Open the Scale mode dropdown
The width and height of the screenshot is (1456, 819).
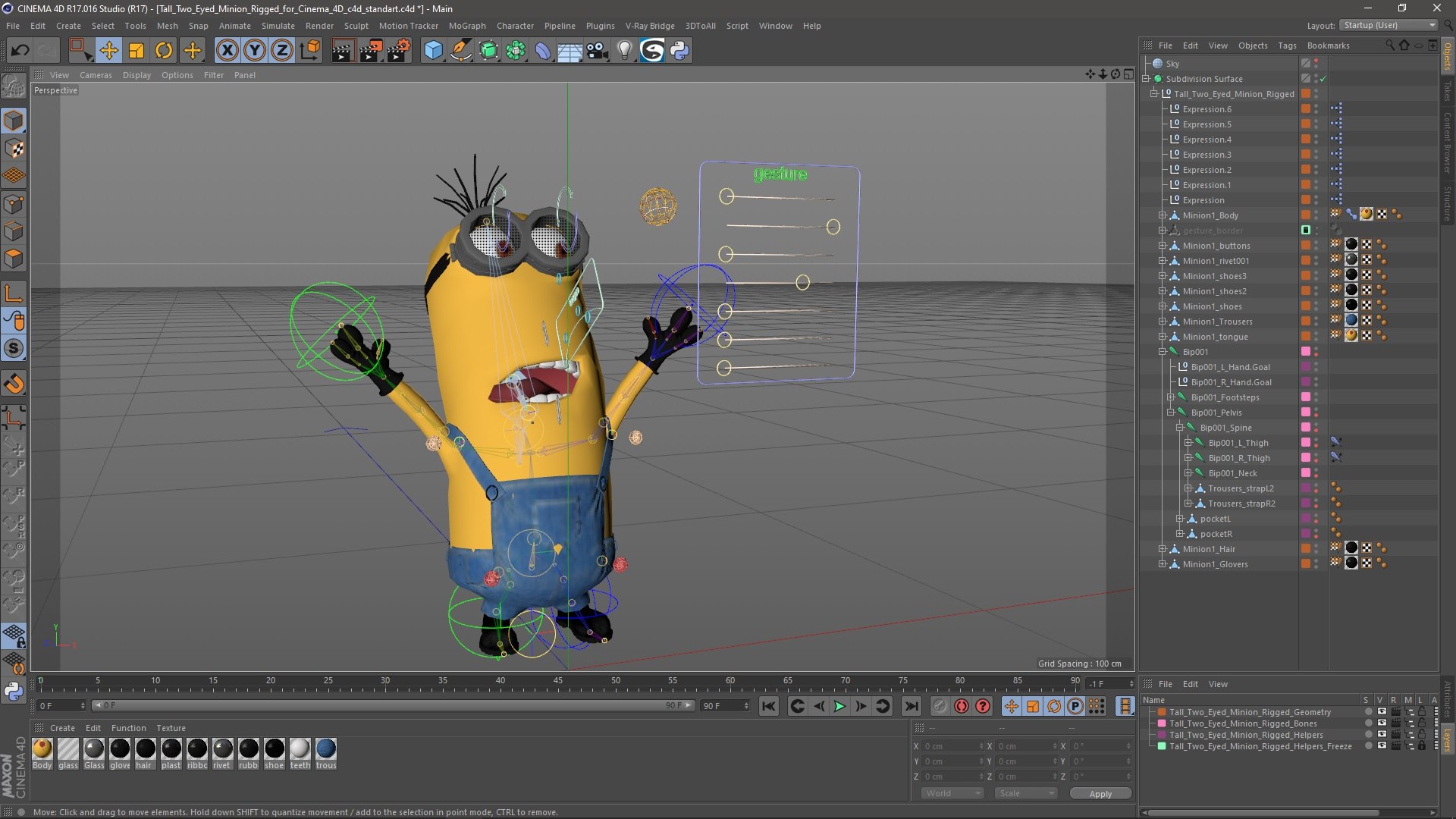click(1025, 793)
